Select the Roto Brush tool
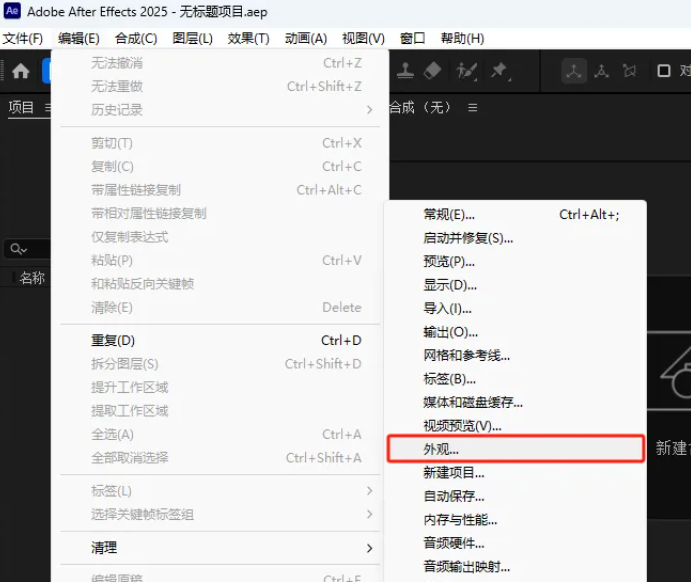Image resolution: width=691 pixels, height=582 pixels. (x=465, y=71)
